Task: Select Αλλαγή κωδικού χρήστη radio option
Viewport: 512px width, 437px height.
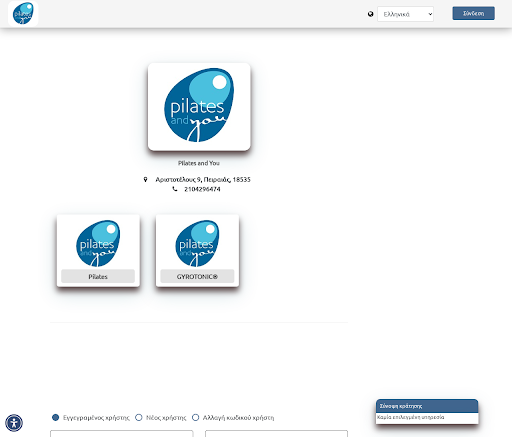Action: (x=195, y=417)
